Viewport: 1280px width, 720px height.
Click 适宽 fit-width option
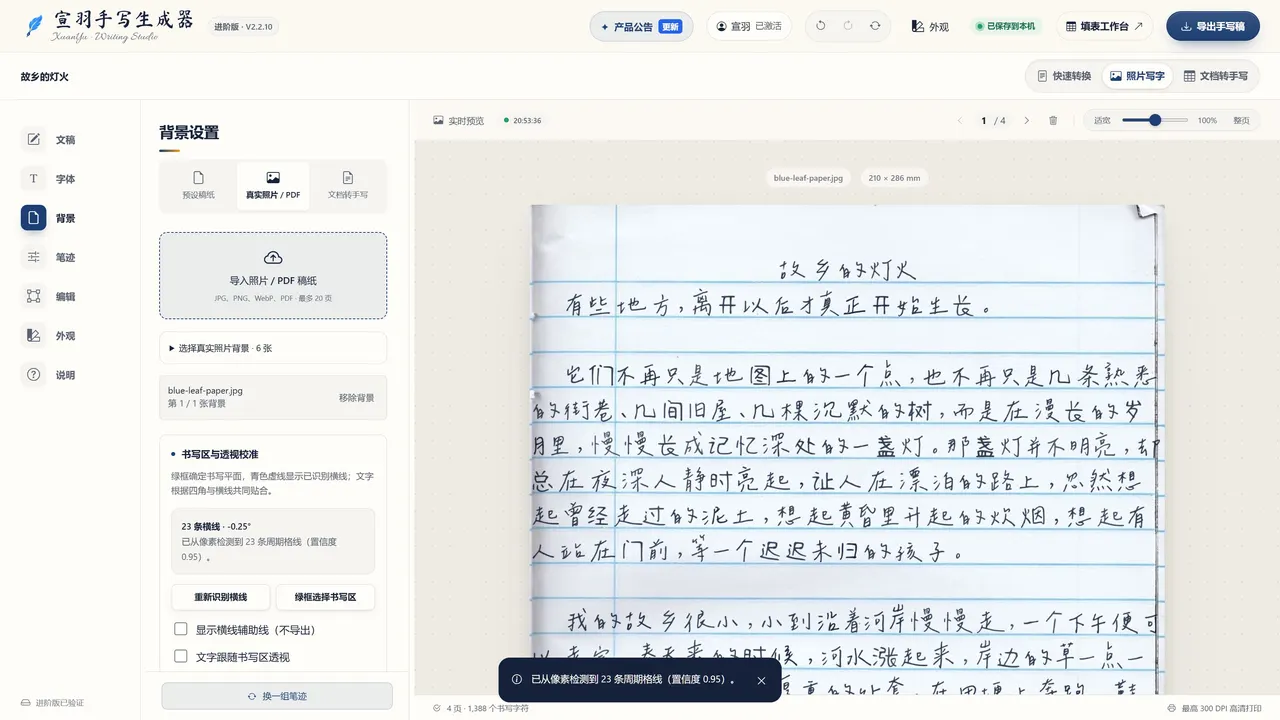(x=1102, y=120)
